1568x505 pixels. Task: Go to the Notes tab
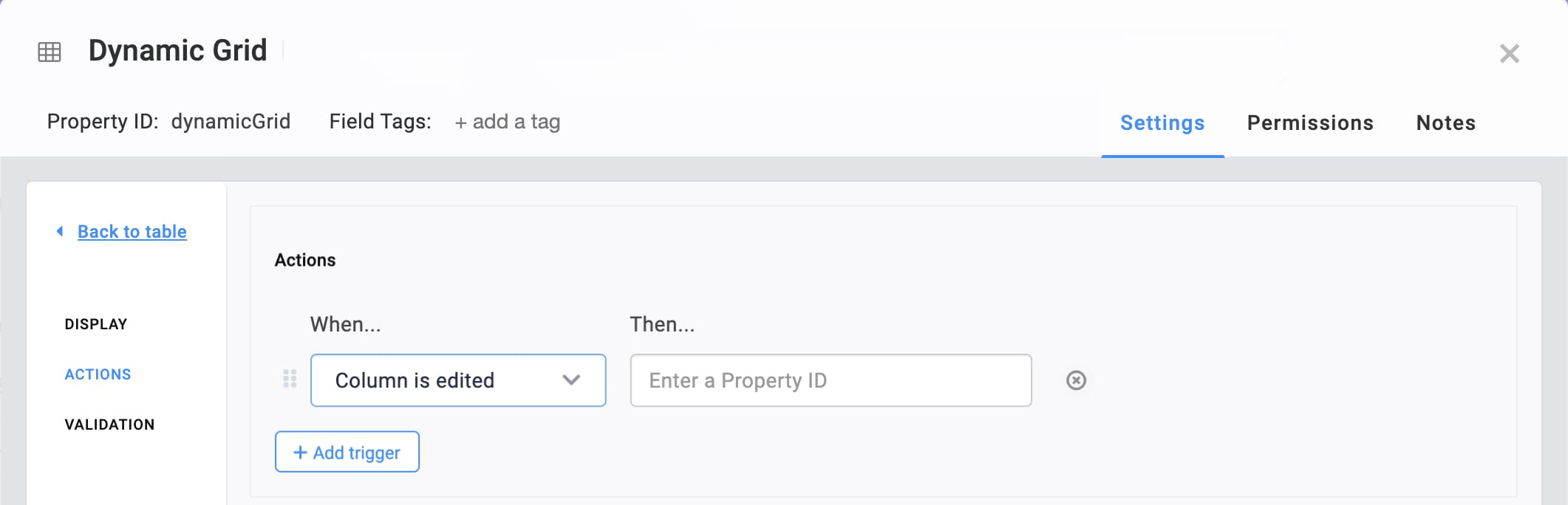1446,123
